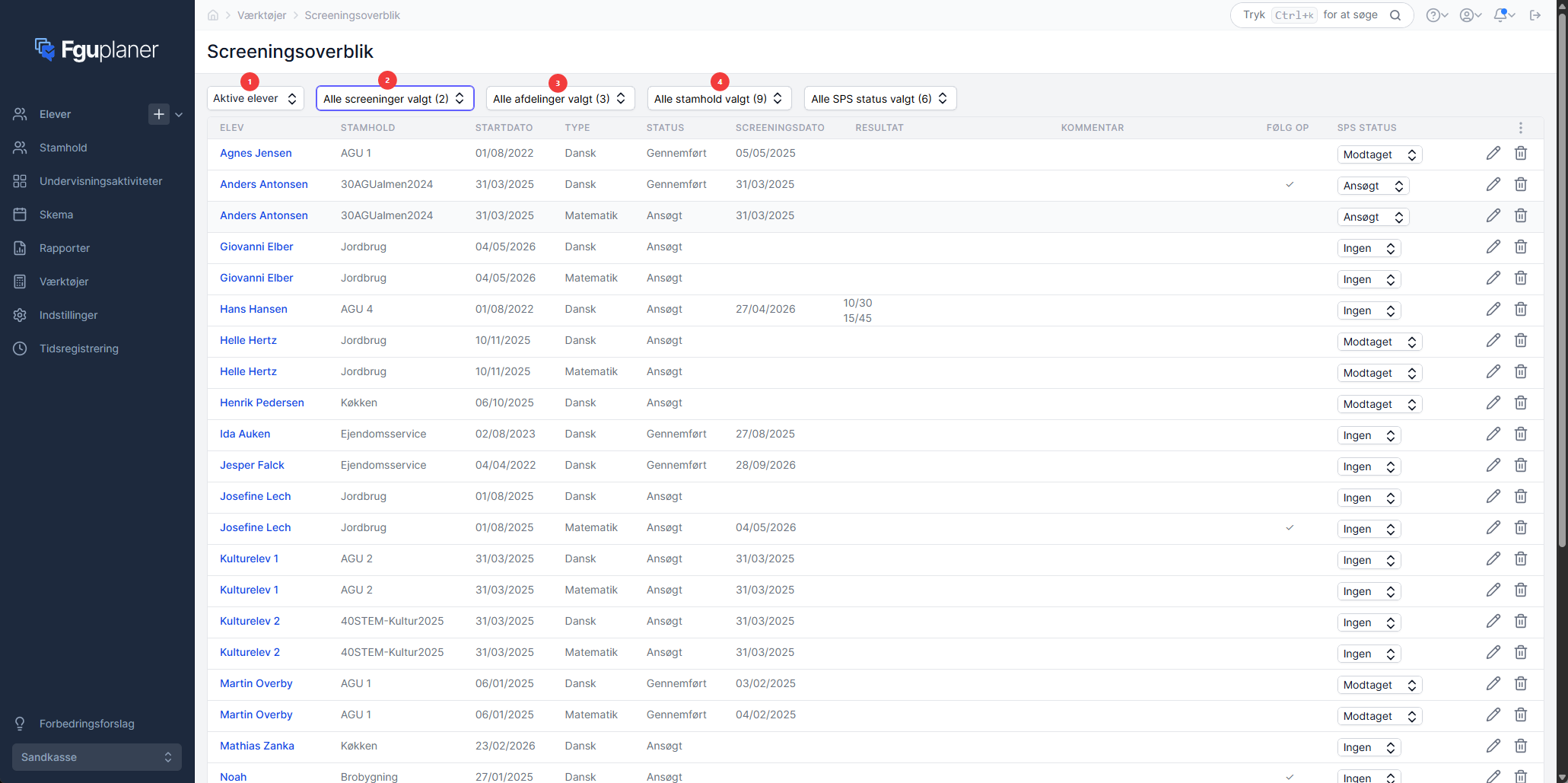Viewport: 1568px width, 783px height.
Task: Open Skema in the sidebar
Action: [x=56, y=215]
